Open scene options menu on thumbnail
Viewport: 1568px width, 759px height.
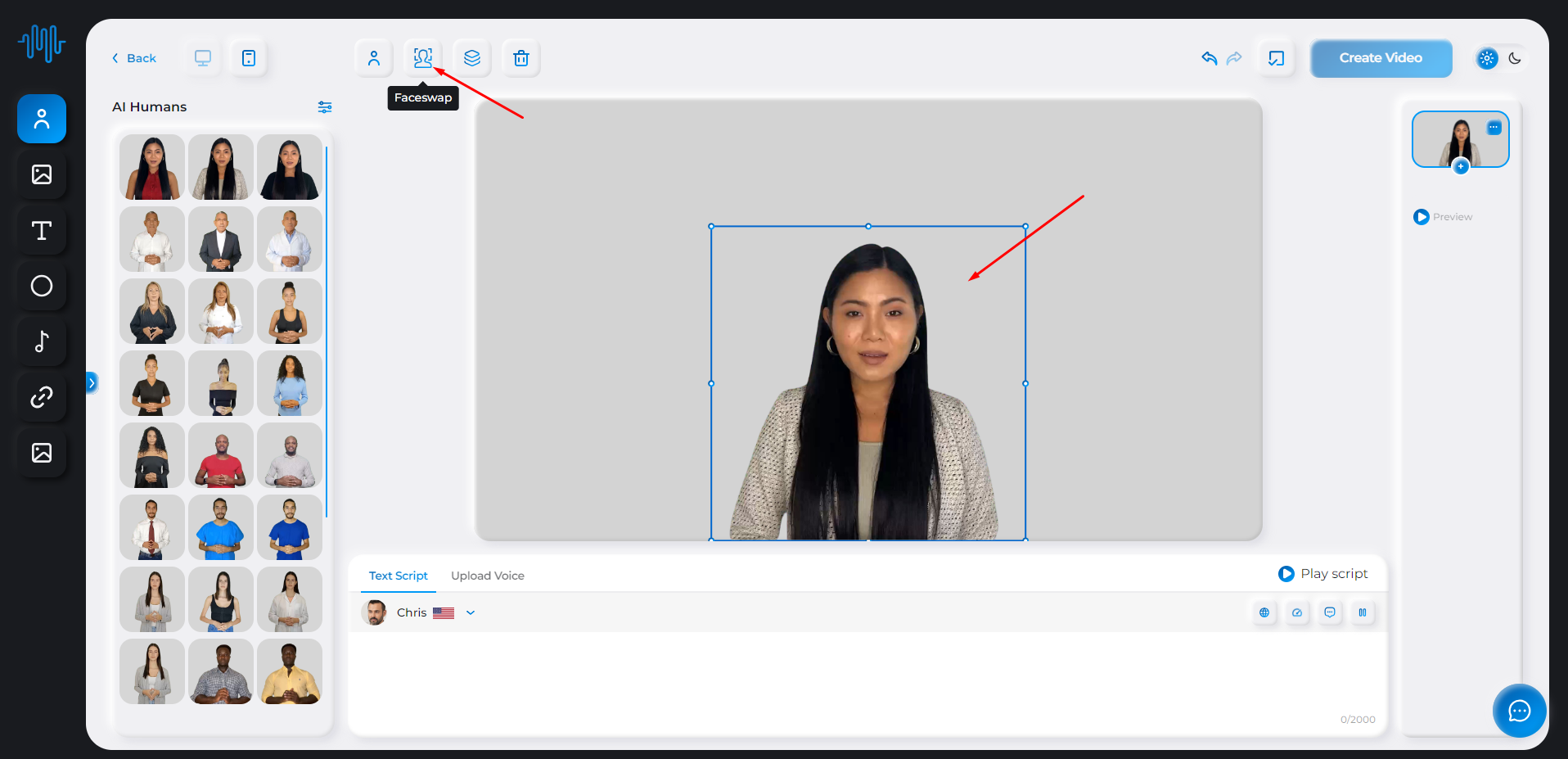[1494, 128]
